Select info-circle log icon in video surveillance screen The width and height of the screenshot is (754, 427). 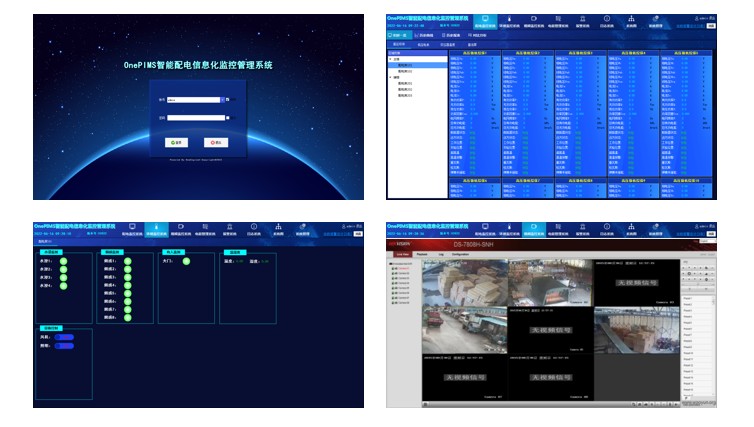(607, 226)
